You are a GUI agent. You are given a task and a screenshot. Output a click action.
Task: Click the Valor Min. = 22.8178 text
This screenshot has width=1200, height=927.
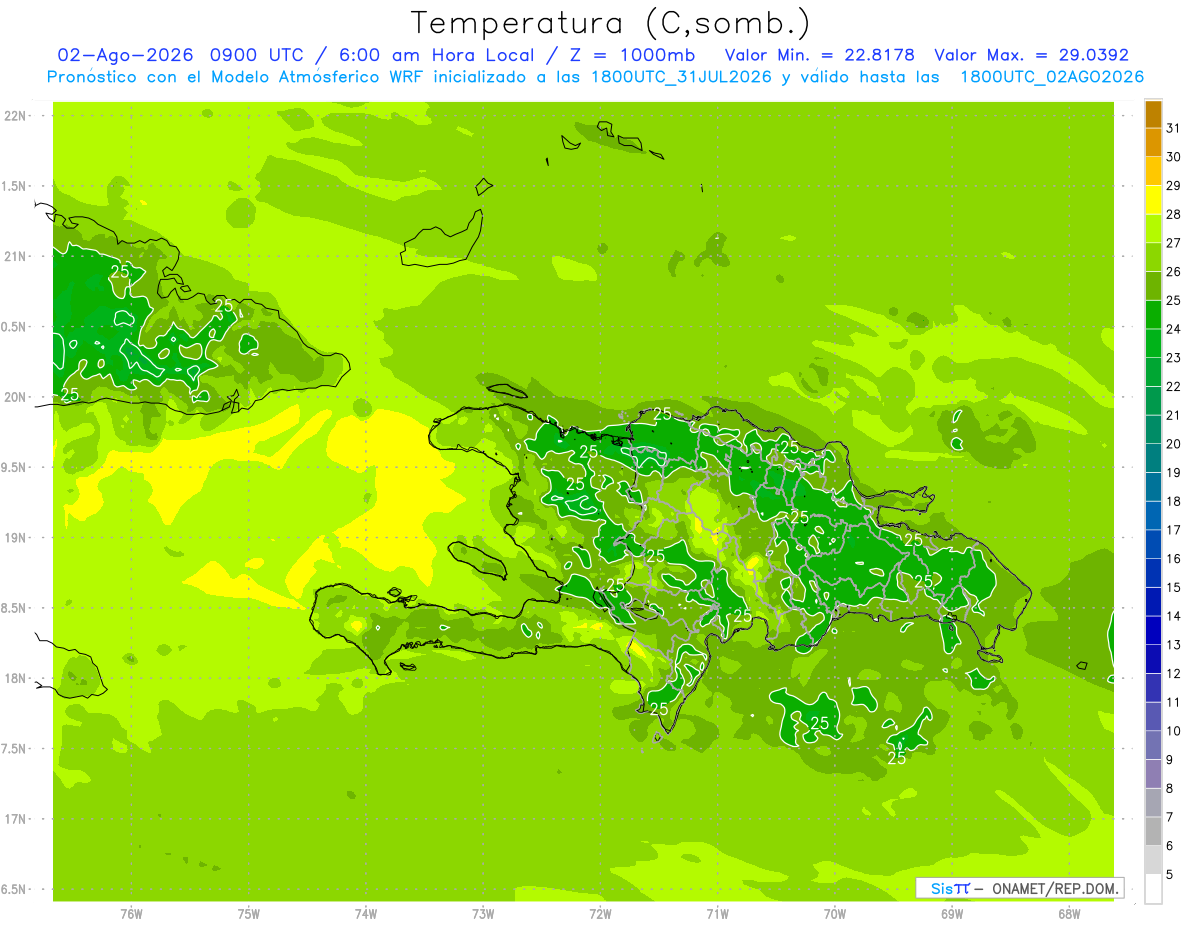[x=820, y=55]
